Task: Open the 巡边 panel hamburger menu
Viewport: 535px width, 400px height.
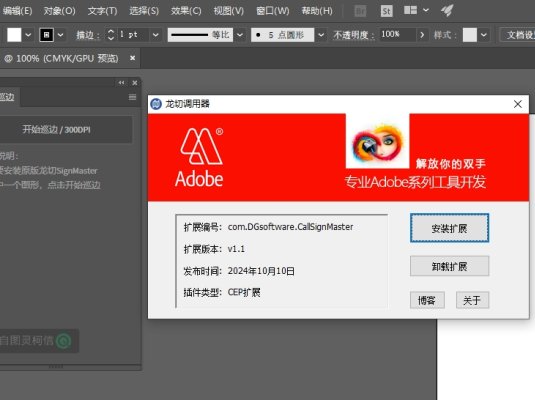Action: (x=132, y=97)
